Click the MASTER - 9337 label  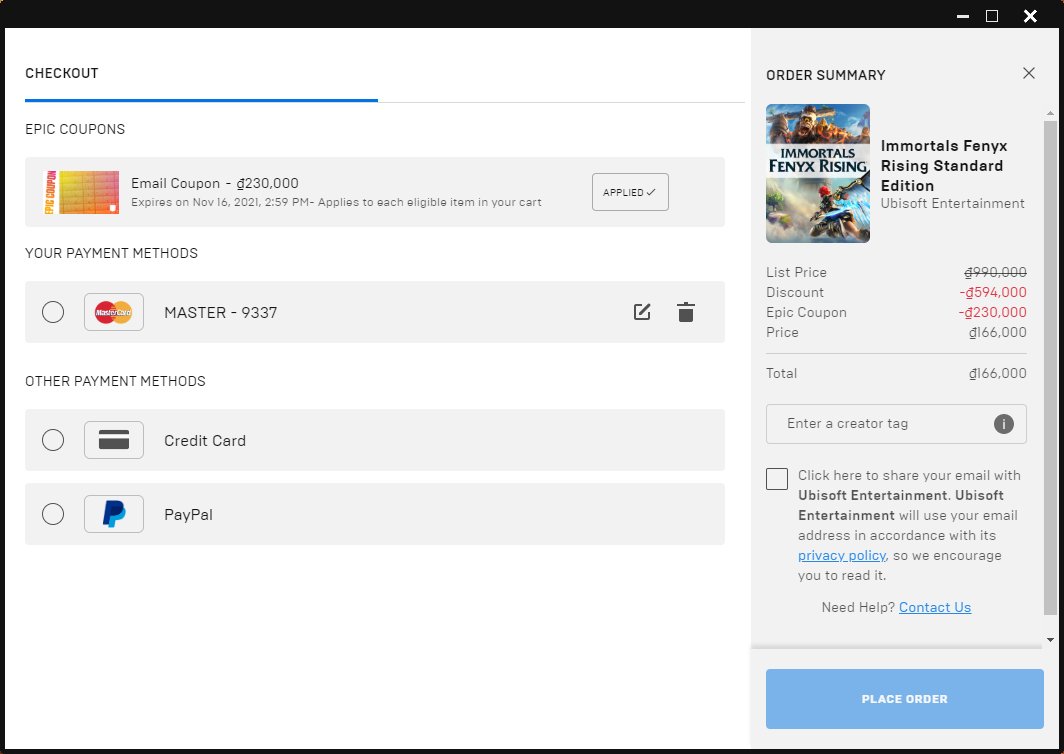221,312
